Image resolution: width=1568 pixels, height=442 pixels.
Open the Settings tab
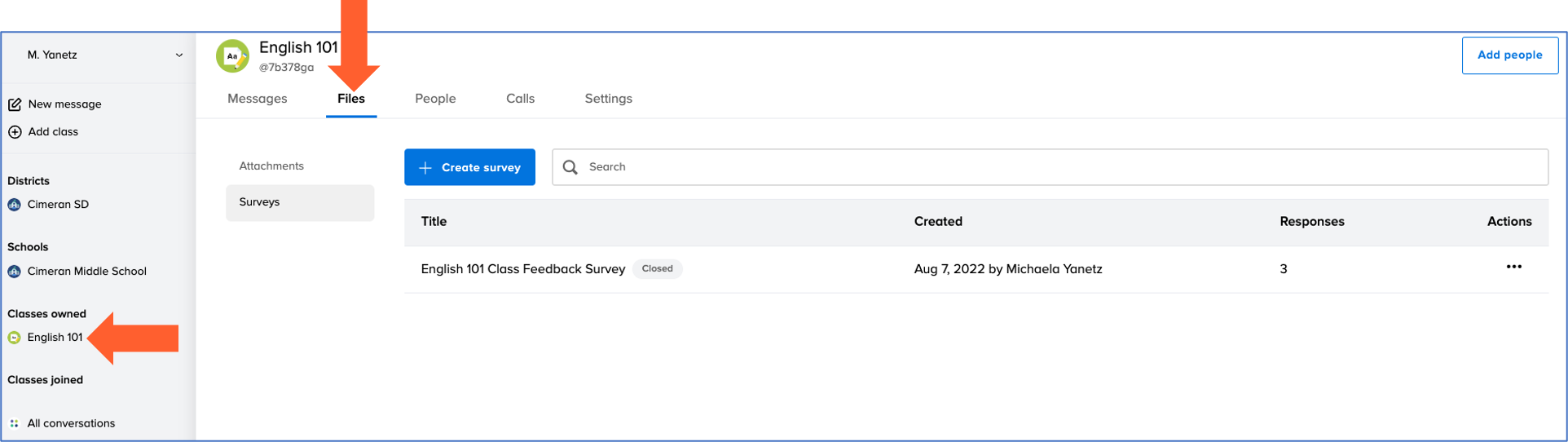pyautogui.click(x=608, y=99)
